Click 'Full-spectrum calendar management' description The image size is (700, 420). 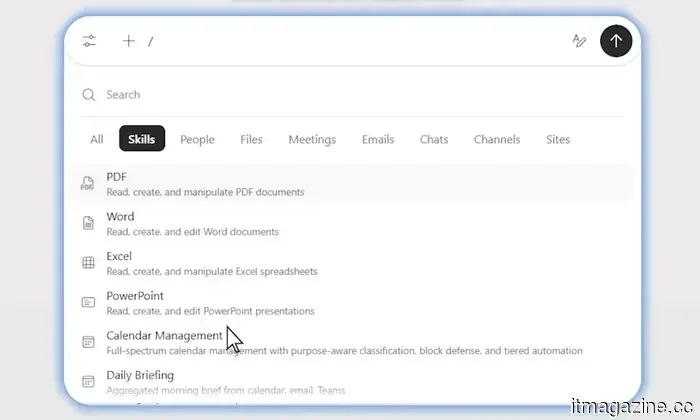pyautogui.click(x=344, y=351)
